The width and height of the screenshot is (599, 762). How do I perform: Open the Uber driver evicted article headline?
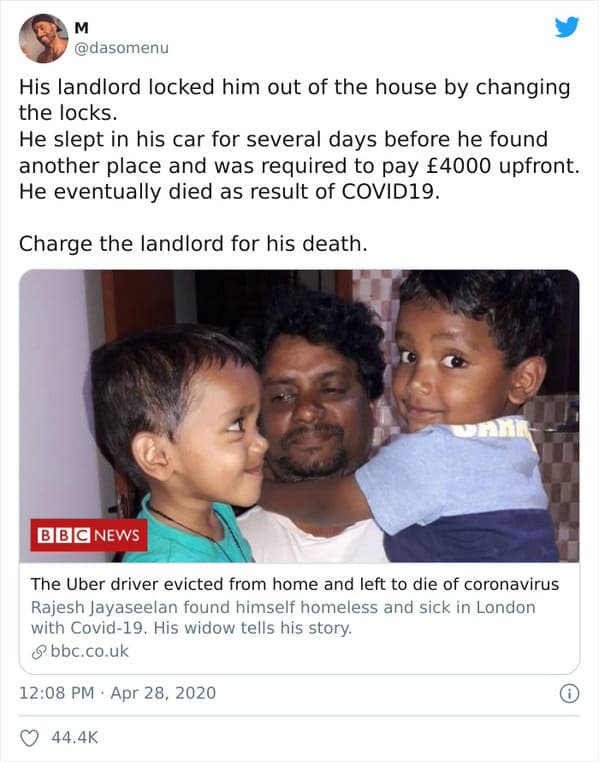tap(295, 584)
